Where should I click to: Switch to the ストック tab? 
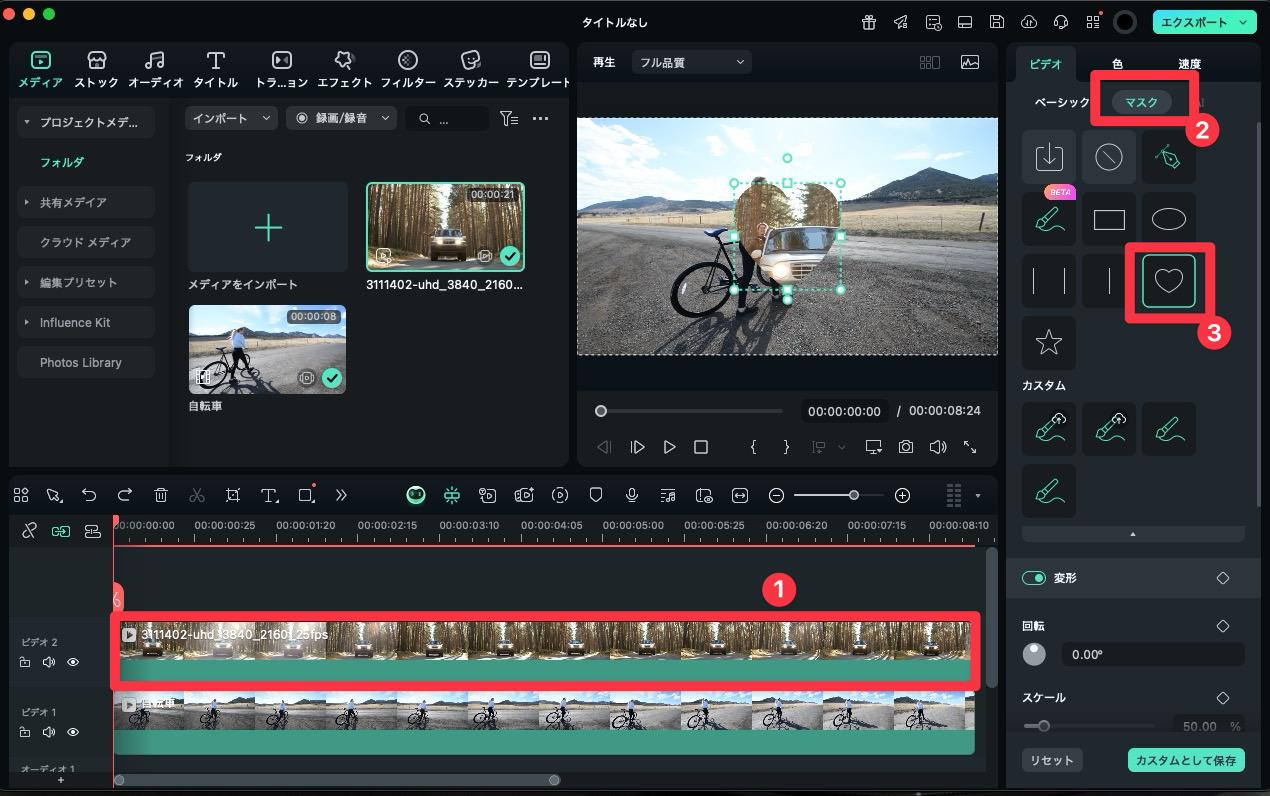click(96, 69)
